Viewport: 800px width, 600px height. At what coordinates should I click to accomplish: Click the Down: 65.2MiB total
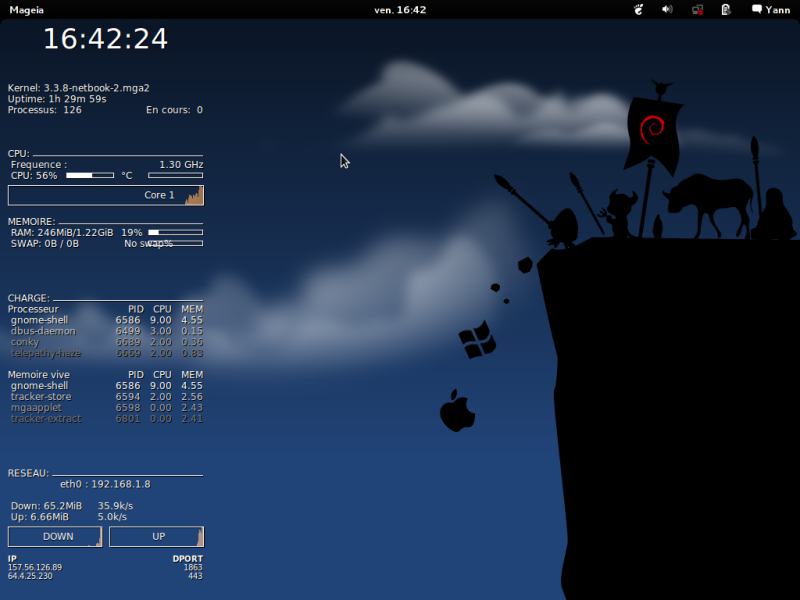coord(46,506)
